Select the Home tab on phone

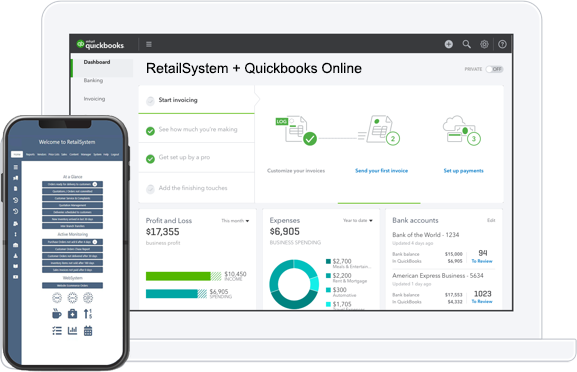pos(17,154)
